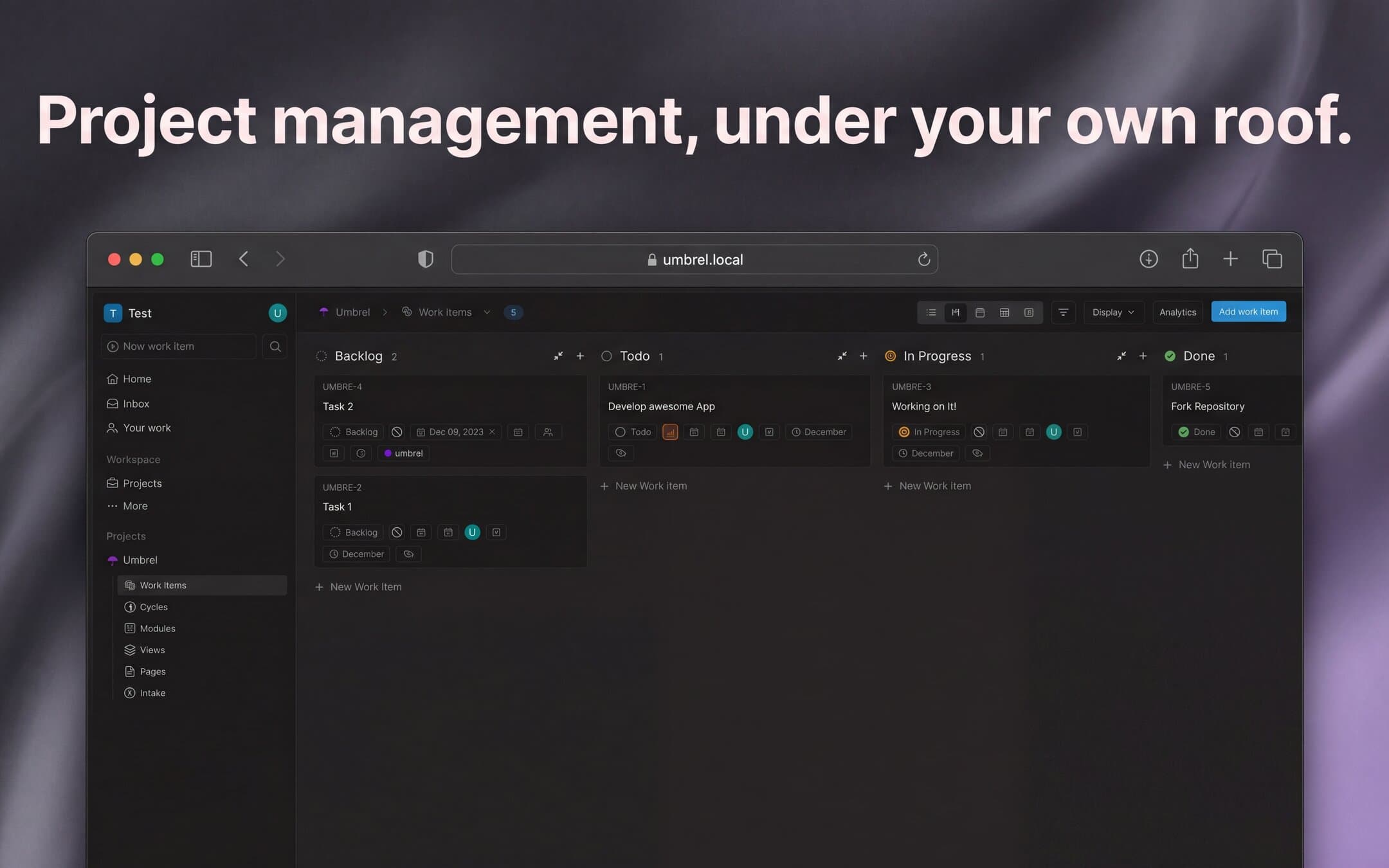Click the sidebar search icon

pyautogui.click(x=275, y=347)
